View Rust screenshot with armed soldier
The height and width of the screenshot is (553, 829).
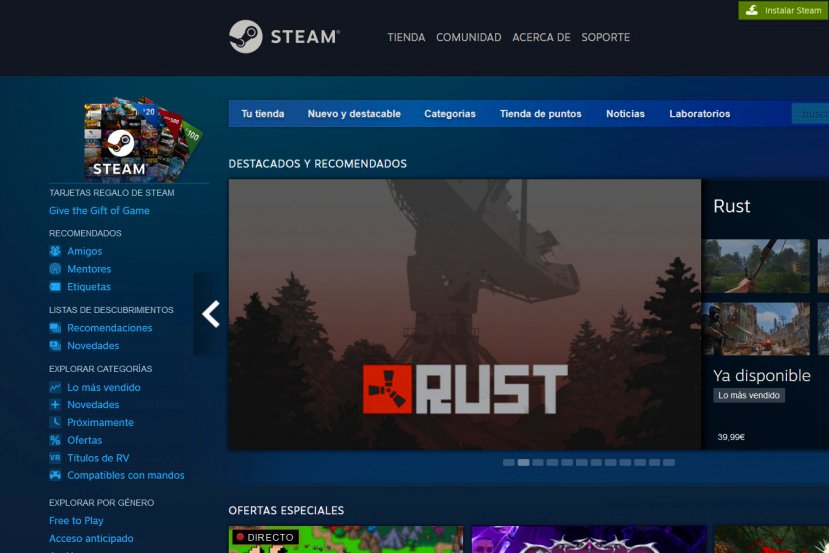click(756, 328)
